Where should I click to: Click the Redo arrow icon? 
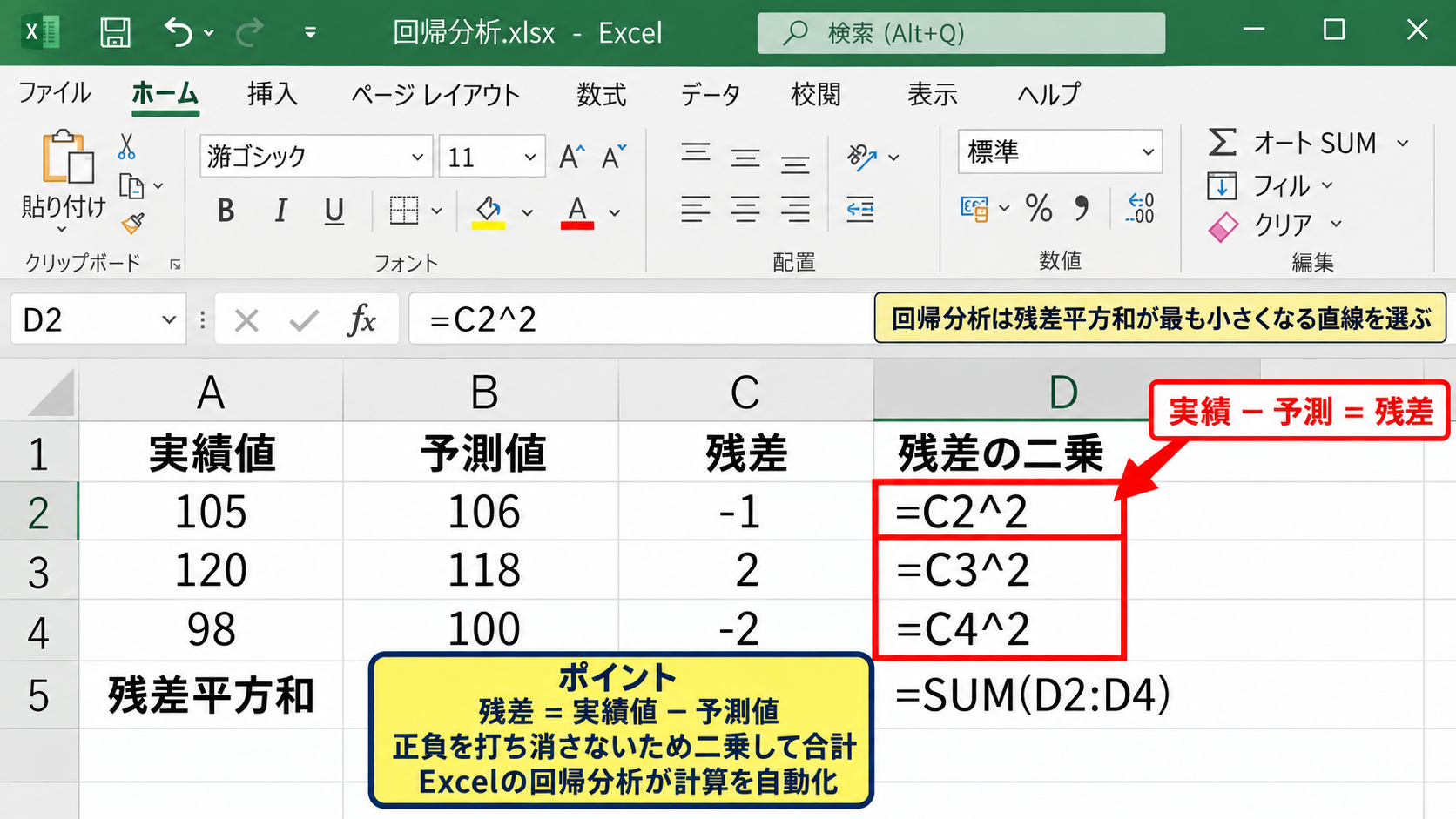click(x=250, y=33)
